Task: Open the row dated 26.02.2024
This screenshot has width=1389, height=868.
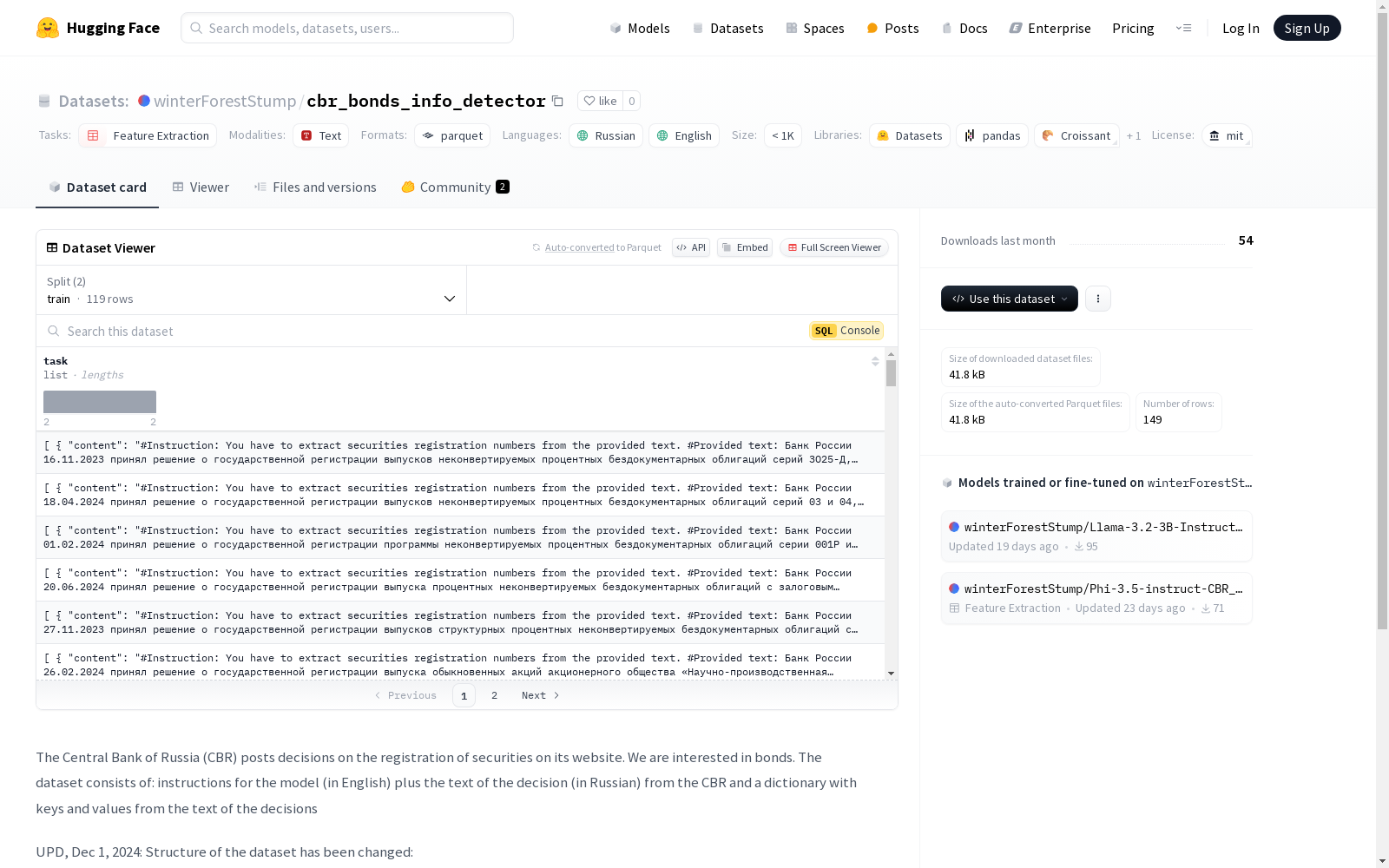Action: point(460,662)
